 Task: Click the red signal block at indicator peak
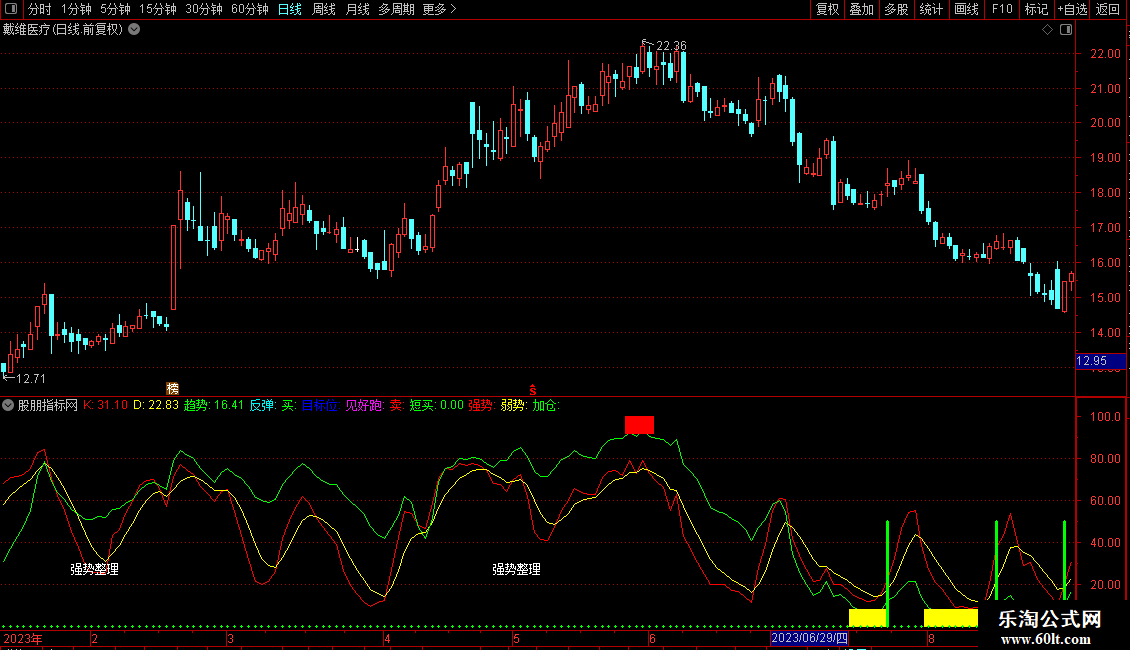(x=639, y=424)
